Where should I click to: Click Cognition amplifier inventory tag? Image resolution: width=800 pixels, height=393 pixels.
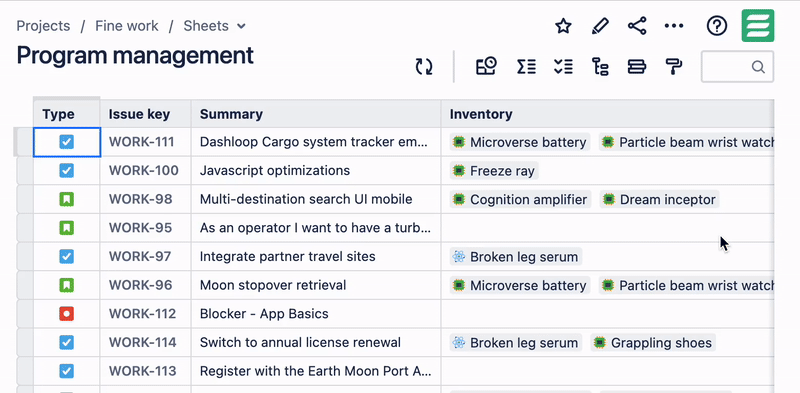tap(520, 199)
